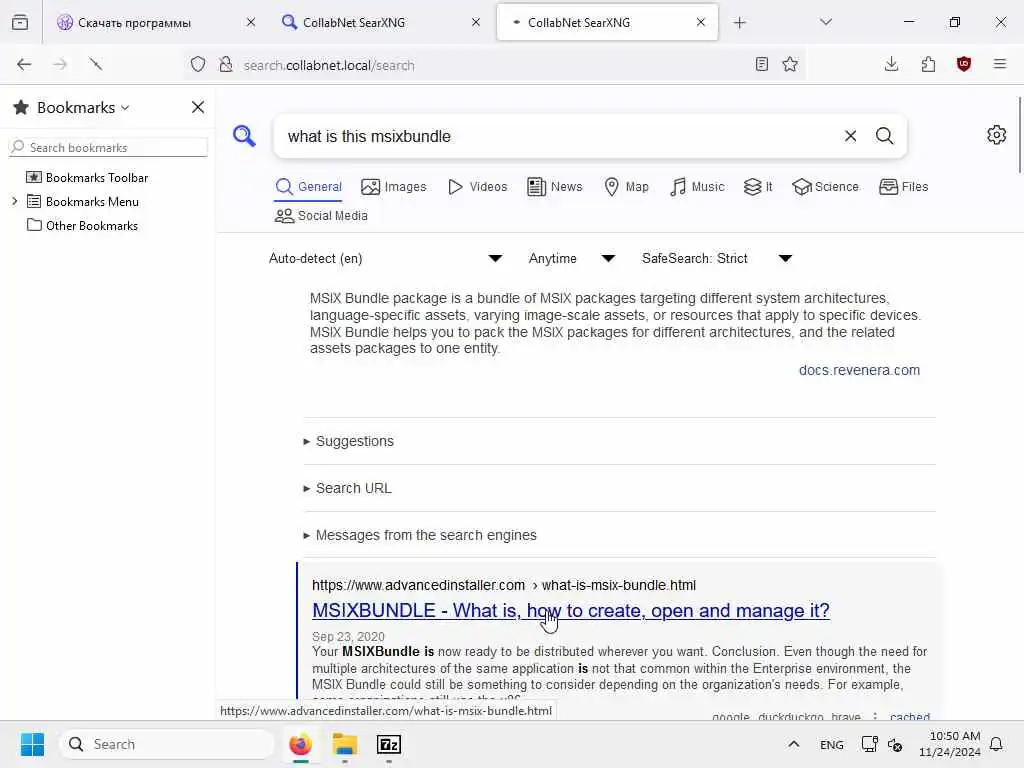Select Other Bookmarks folder
The image size is (1024, 768).
point(91,226)
